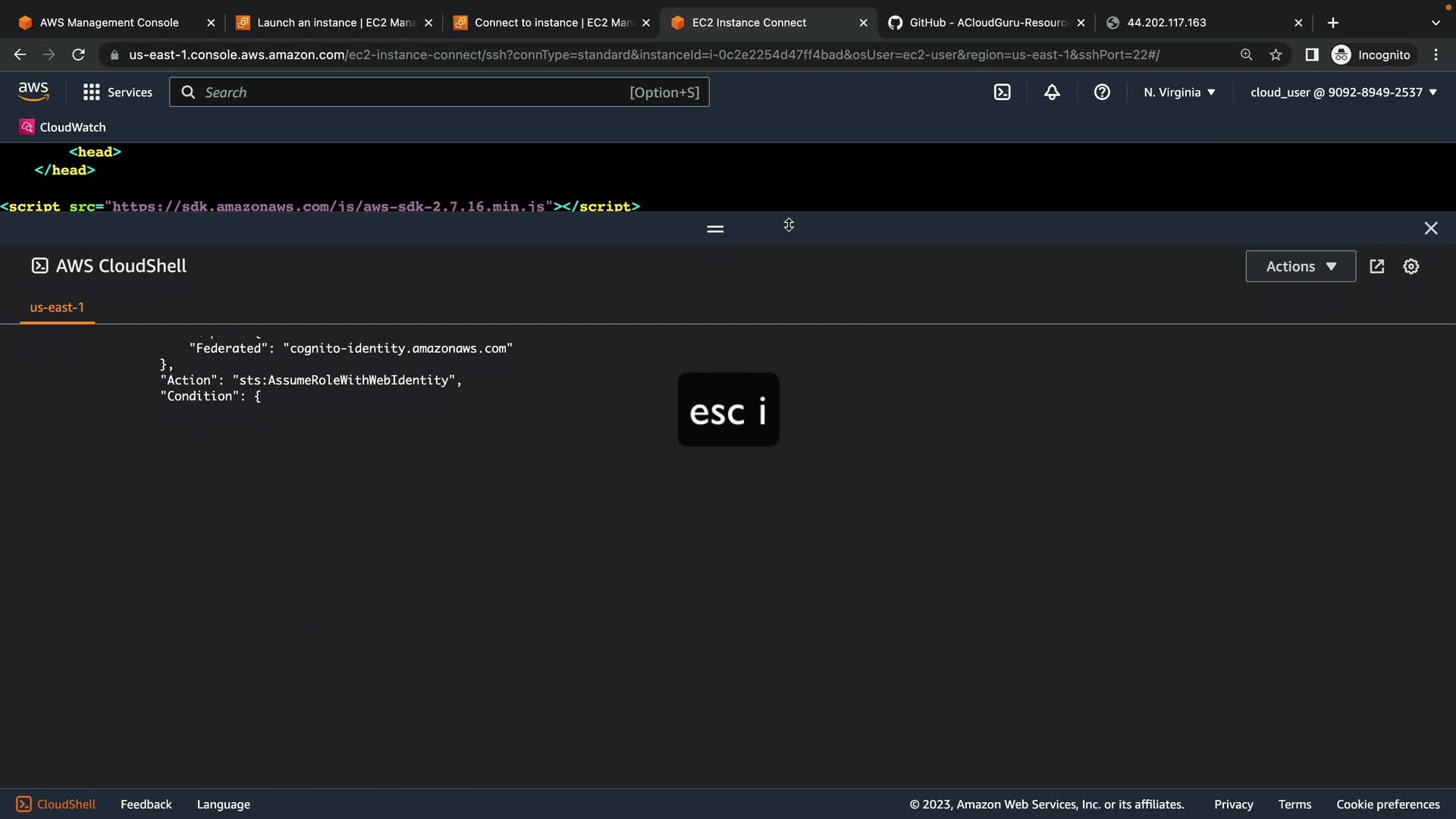Select the us-east-1 CloudShell tab
The image size is (1456, 819).
point(57,307)
